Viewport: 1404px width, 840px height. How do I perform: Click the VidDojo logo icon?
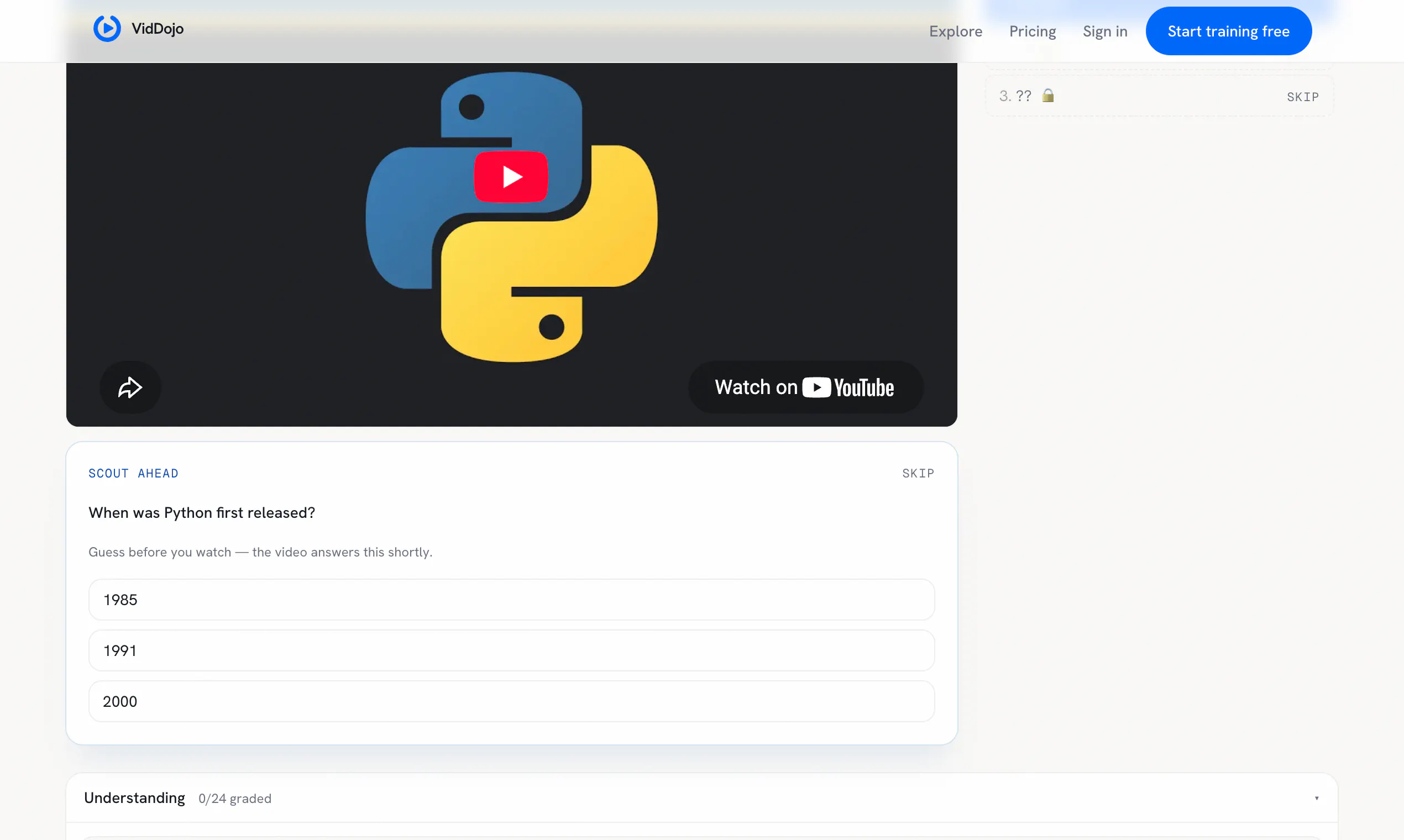[x=107, y=28]
